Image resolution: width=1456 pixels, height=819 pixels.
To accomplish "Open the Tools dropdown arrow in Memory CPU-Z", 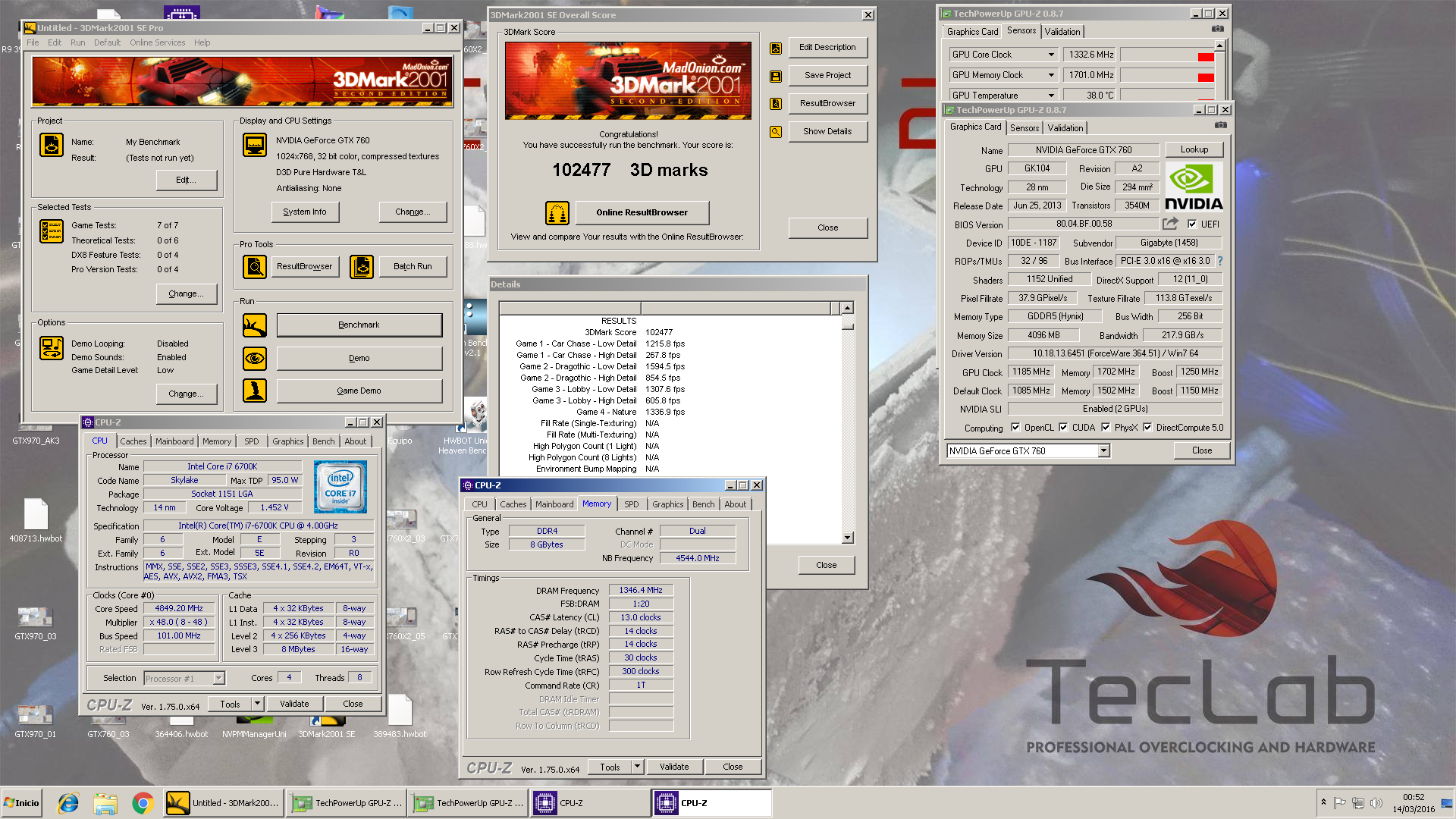I will click(x=637, y=767).
